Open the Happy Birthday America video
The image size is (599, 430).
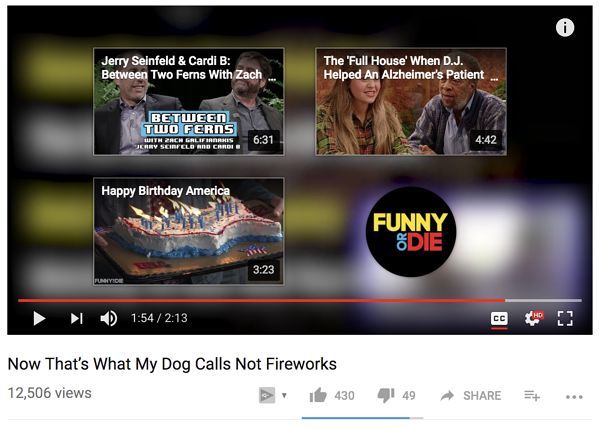tap(189, 231)
